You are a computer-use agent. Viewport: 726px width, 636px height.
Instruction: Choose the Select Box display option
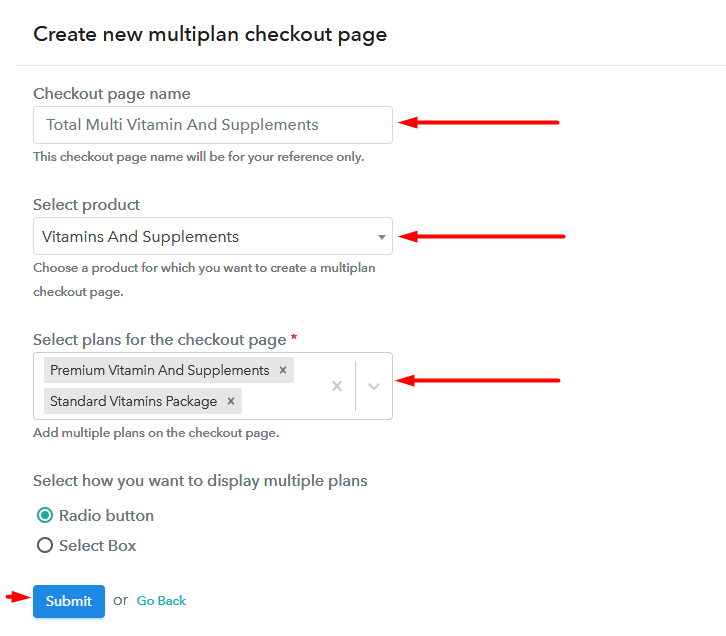[x=45, y=546]
